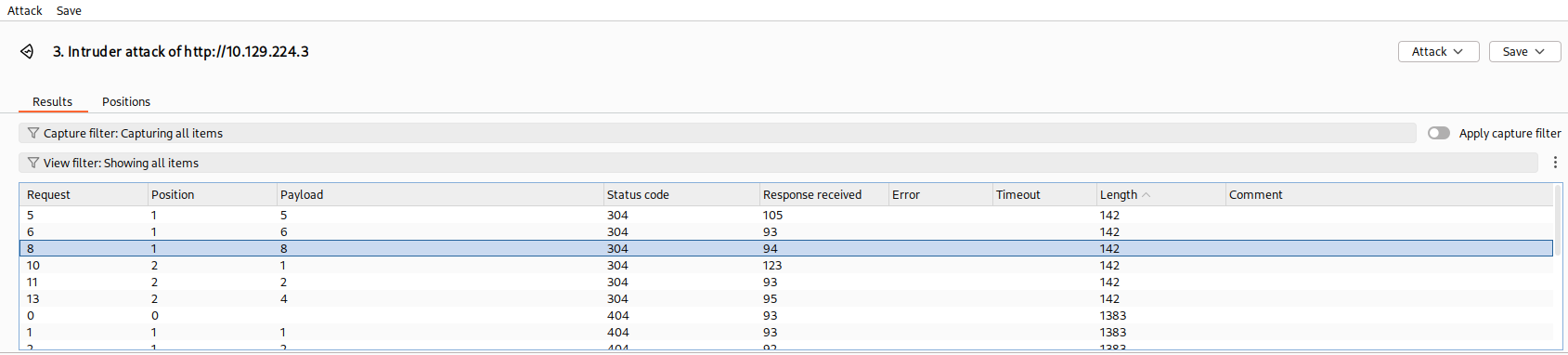The width and height of the screenshot is (1568, 355).
Task: Select the row for request 13
Action: (786, 298)
